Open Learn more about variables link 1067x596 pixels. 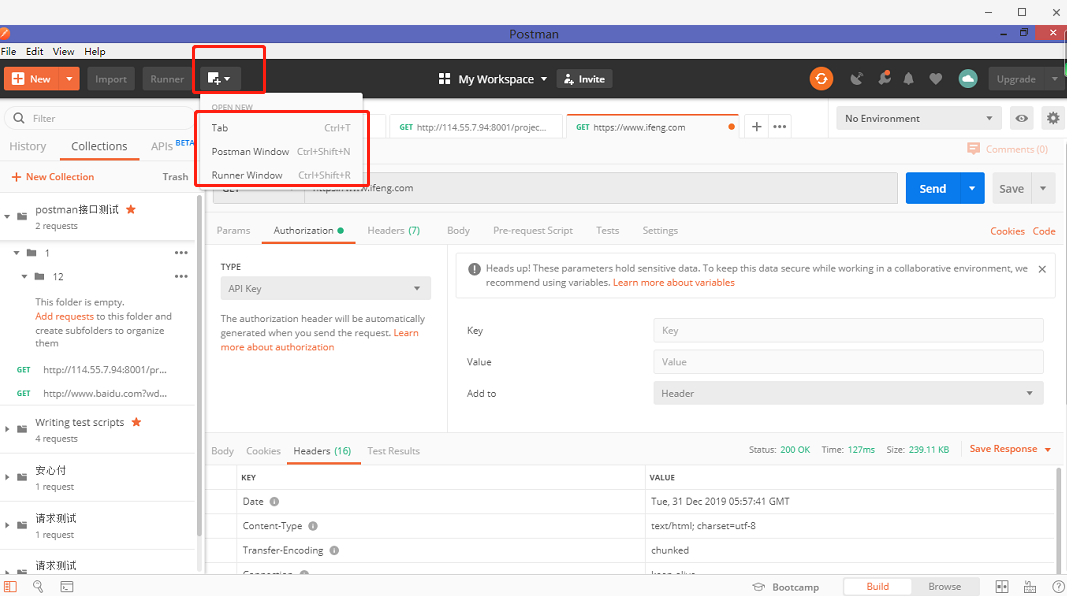click(x=674, y=282)
